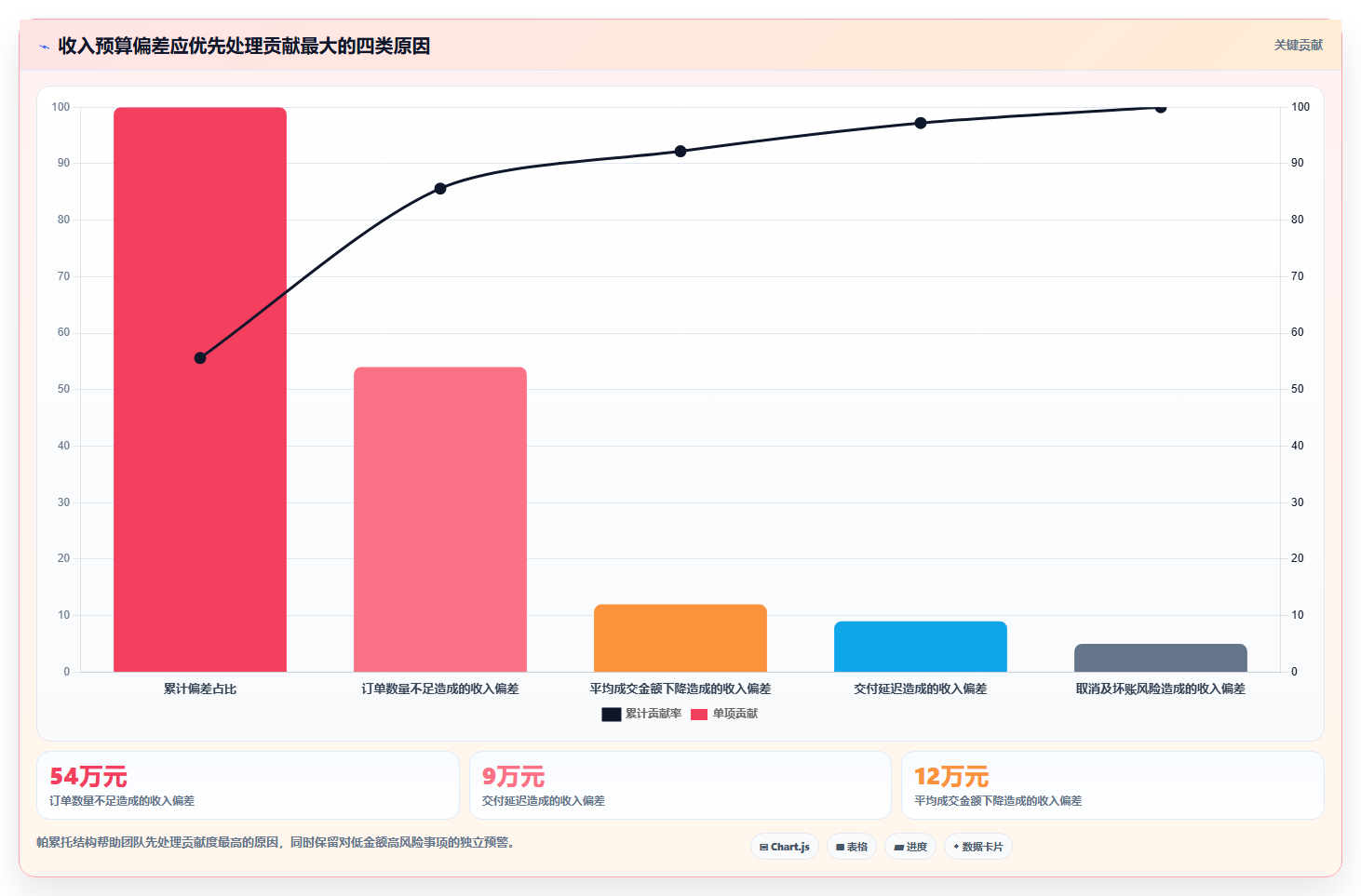Click the 9万元 data card

point(680,785)
